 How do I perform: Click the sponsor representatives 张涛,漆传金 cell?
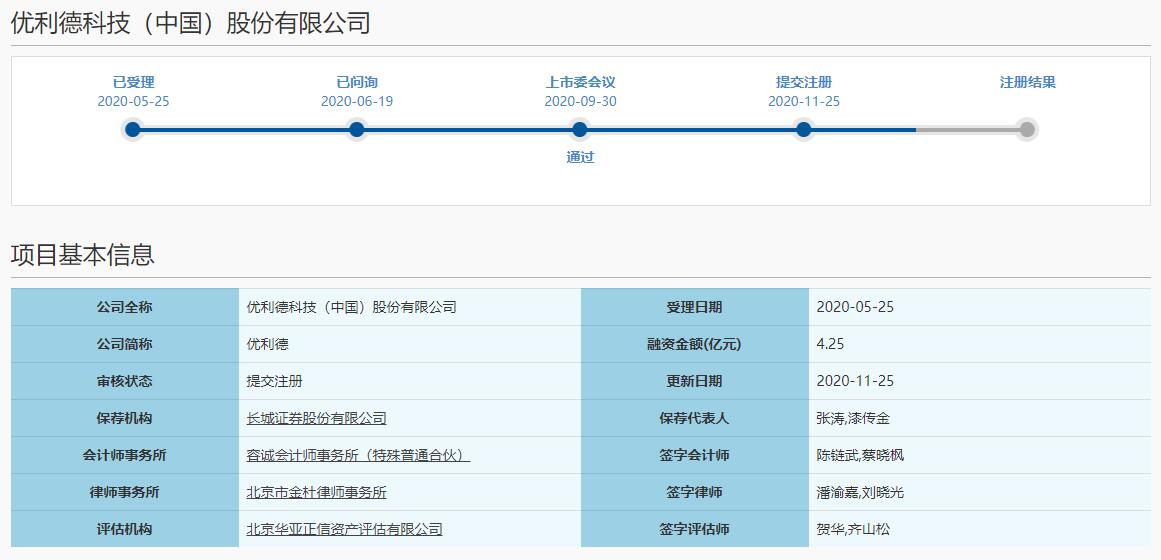click(853, 418)
